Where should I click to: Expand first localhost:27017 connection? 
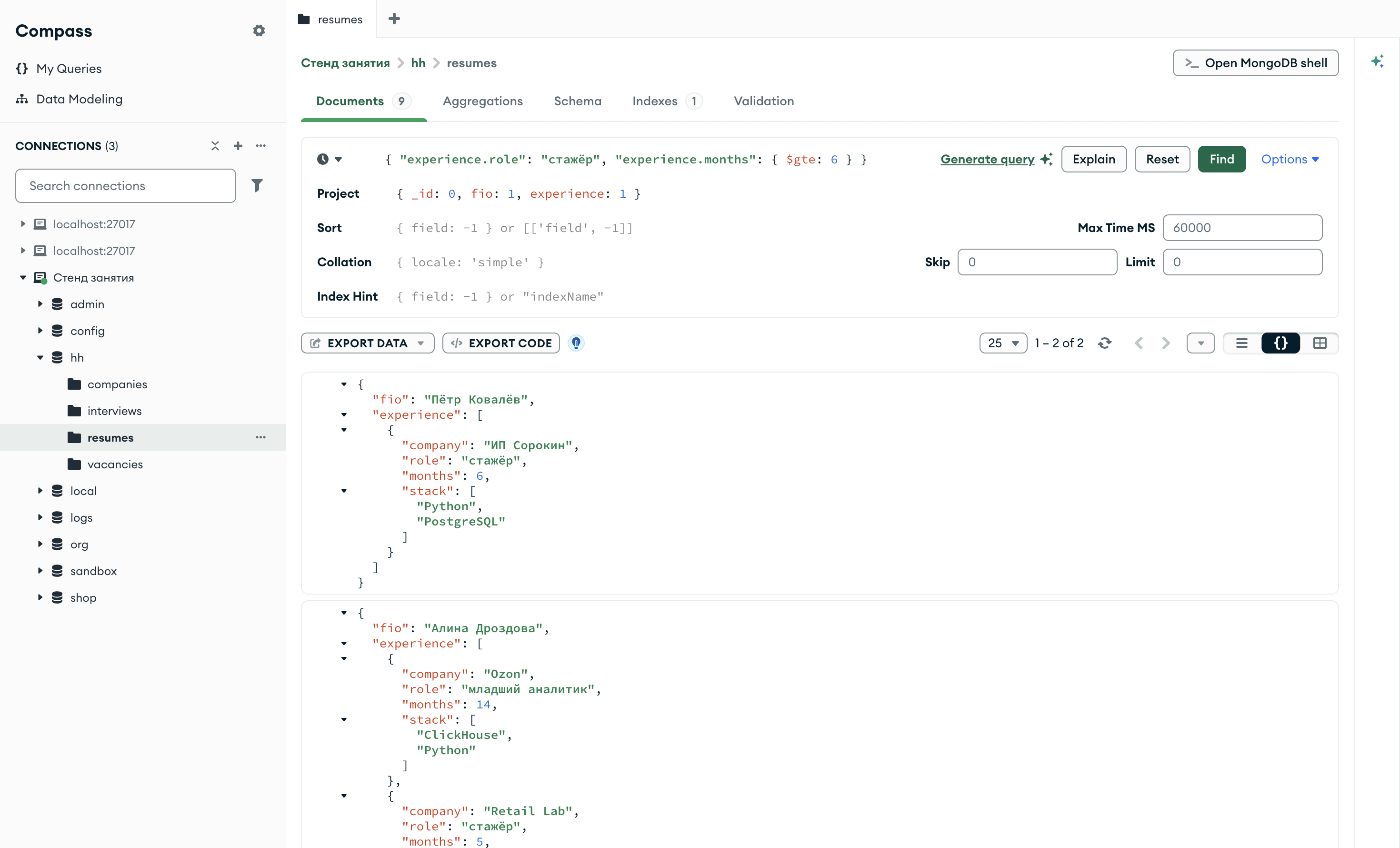pos(23,224)
